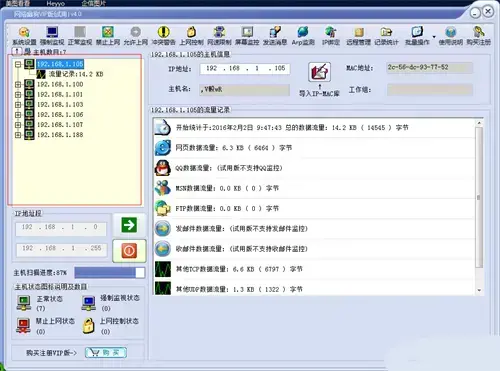This screenshot has height=371, width=500.
Task: Open 网速限制 speed limit tool
Action: [x=219, y=36]
